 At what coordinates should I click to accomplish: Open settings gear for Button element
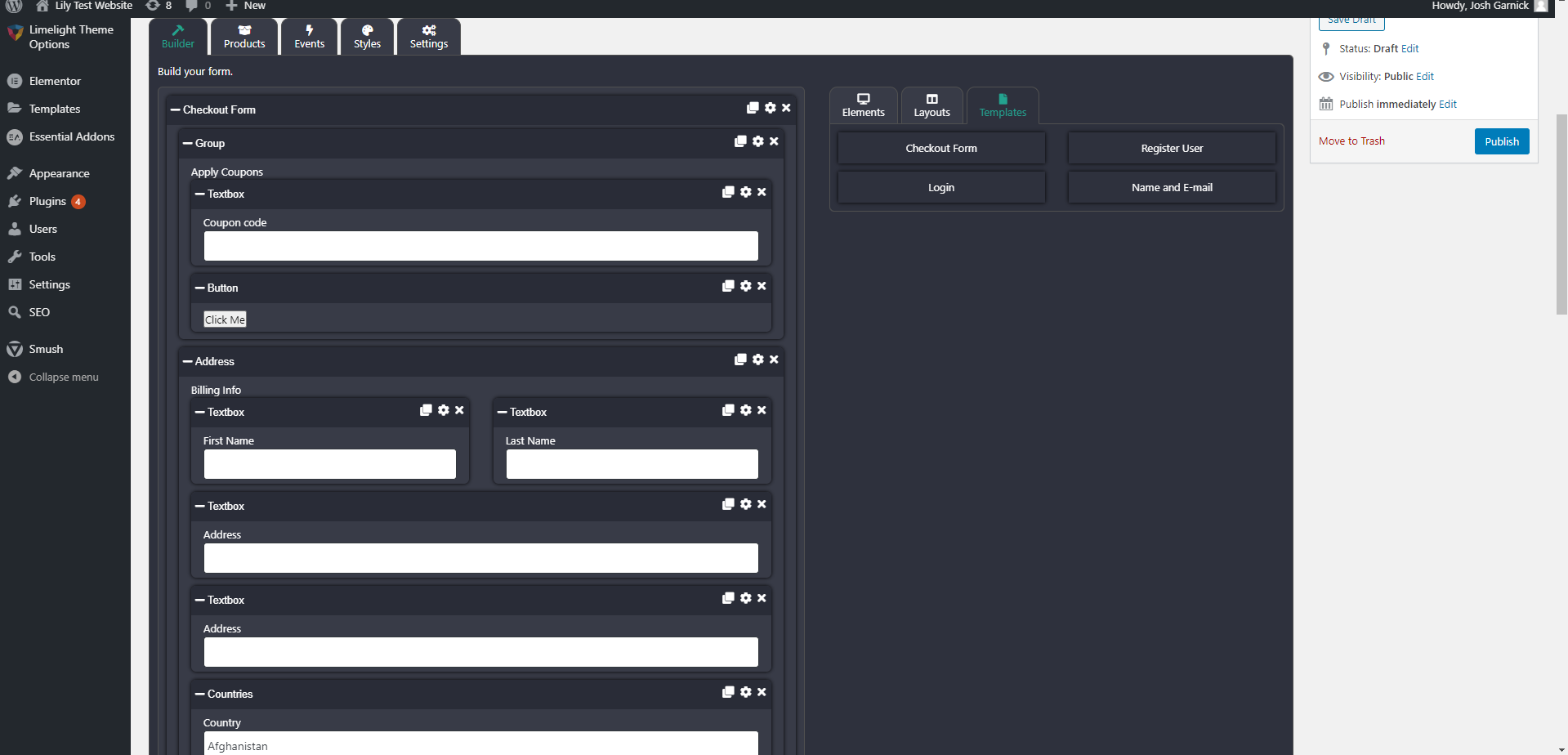coord(746,286)
